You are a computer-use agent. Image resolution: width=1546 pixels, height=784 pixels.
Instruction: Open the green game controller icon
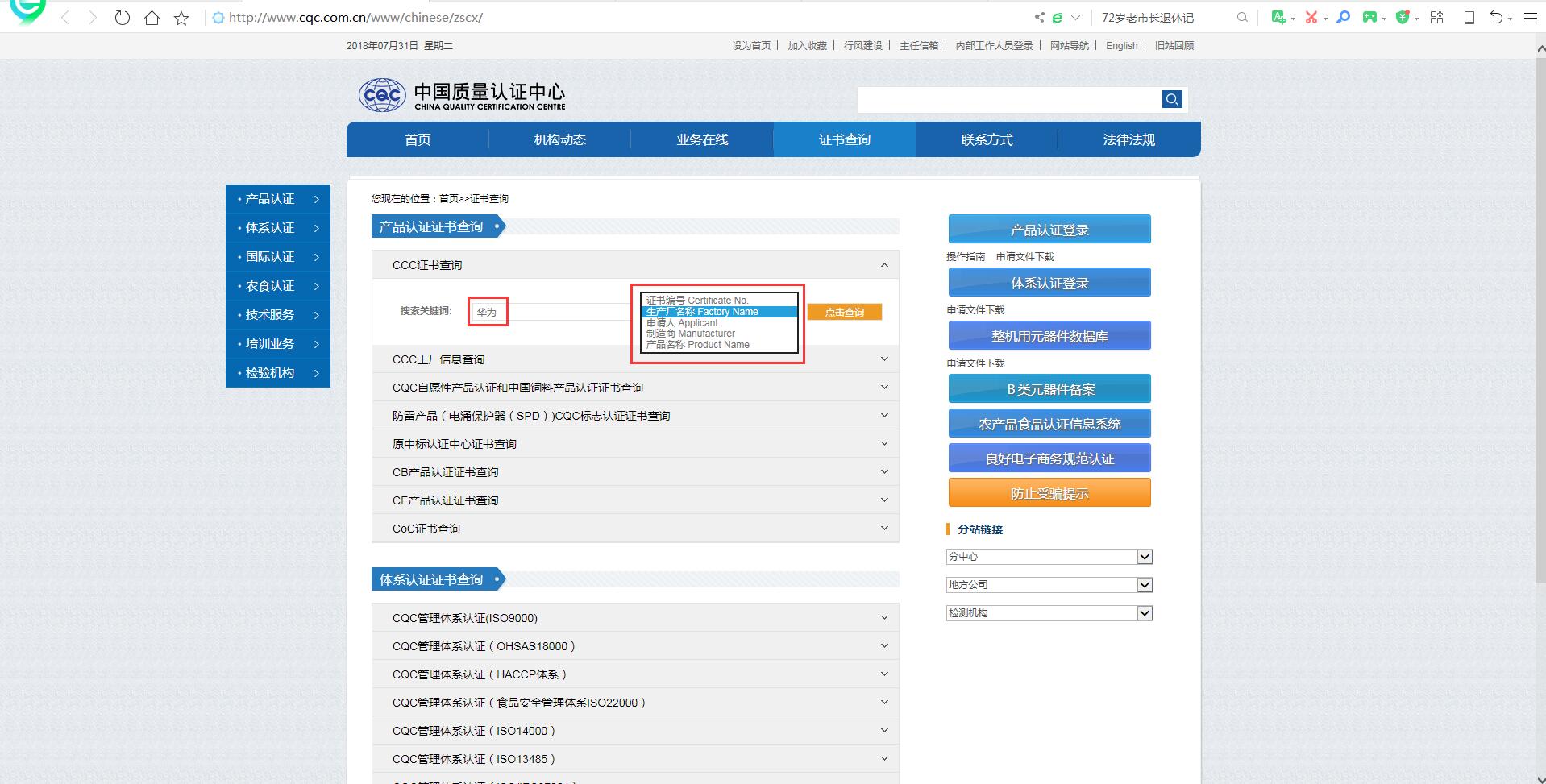point(1369,17)
